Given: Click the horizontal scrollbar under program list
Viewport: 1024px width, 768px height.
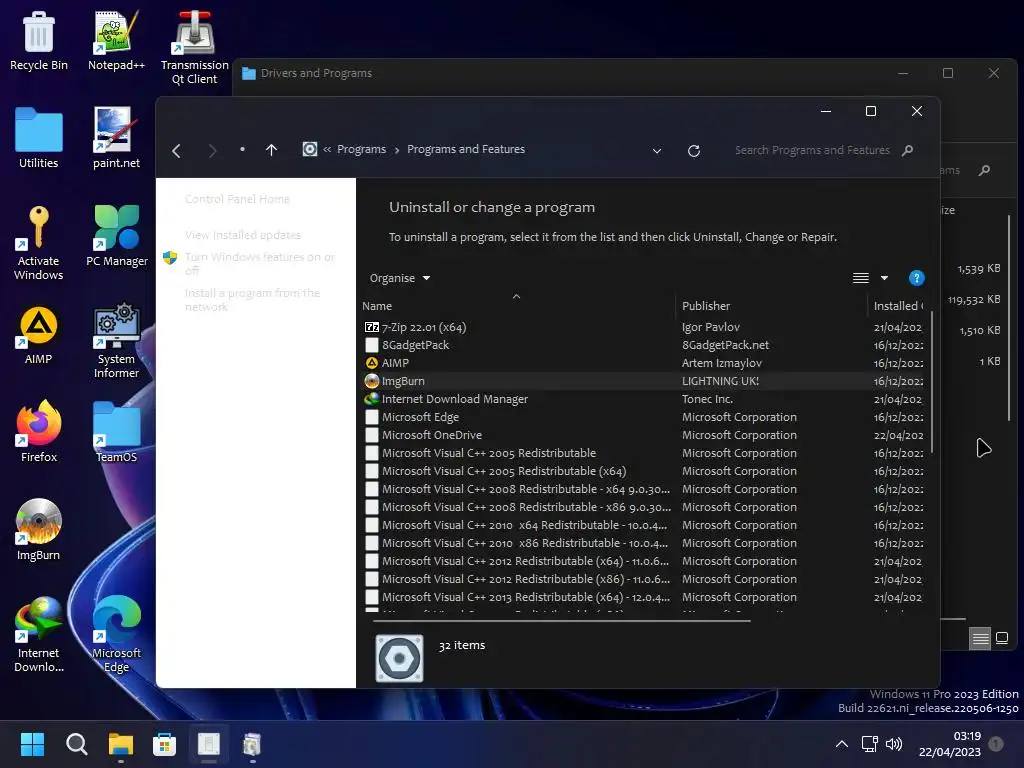Looking at the screenshot, I should pos(562,620).
